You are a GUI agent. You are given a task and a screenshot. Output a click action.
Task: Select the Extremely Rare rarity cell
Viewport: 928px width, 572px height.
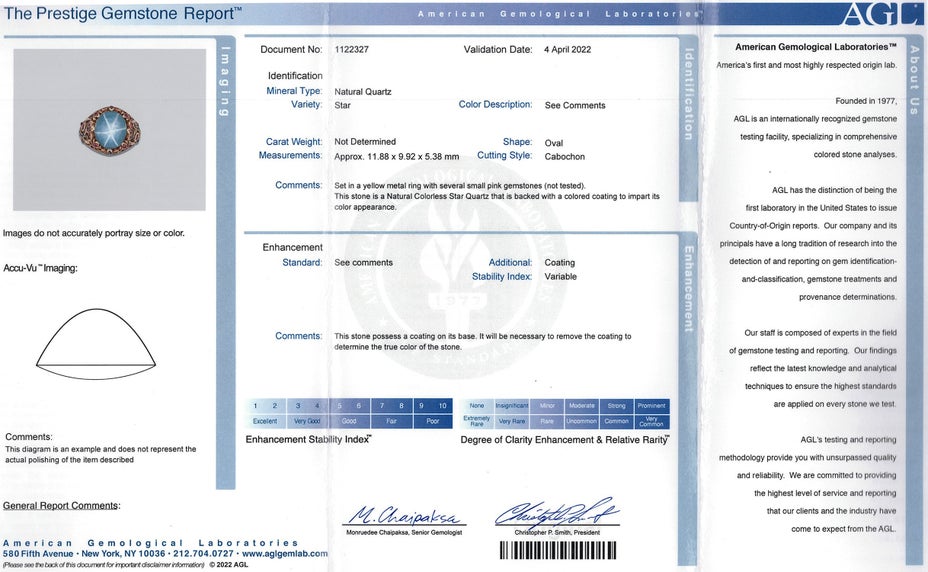pyautogui.click(x=477, y=421)
